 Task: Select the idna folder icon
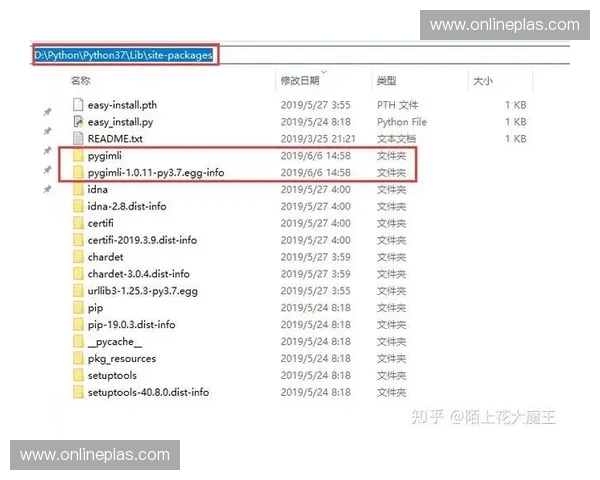(78, 189)
